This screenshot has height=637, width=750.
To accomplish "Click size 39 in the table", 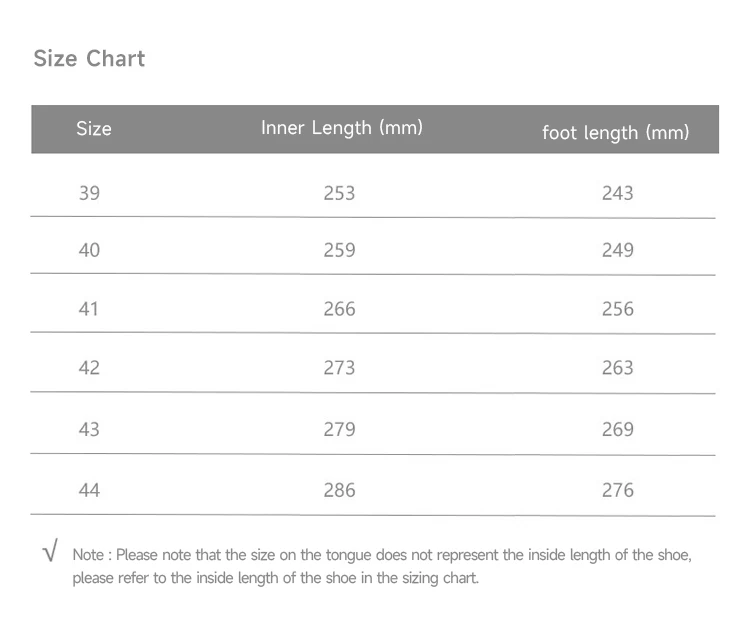I will pyautogui.click(x=89, y=193).
